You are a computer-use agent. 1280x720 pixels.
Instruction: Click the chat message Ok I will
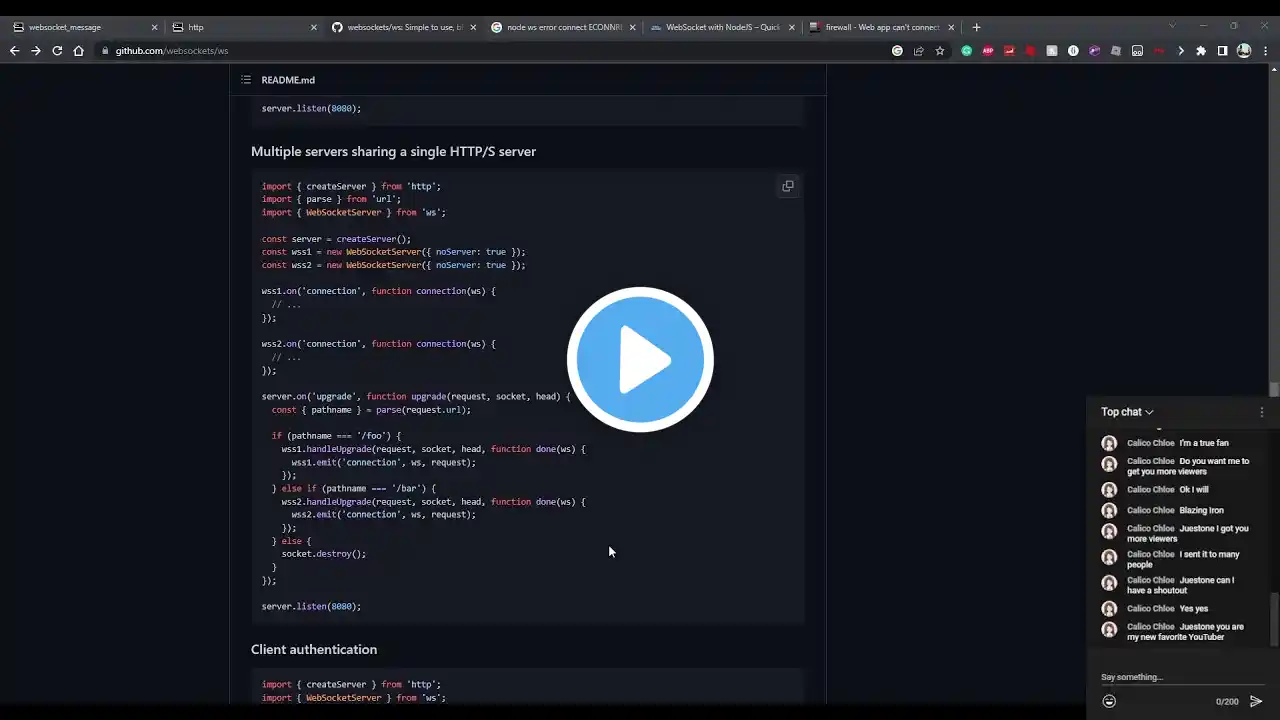coord(1194,490)
